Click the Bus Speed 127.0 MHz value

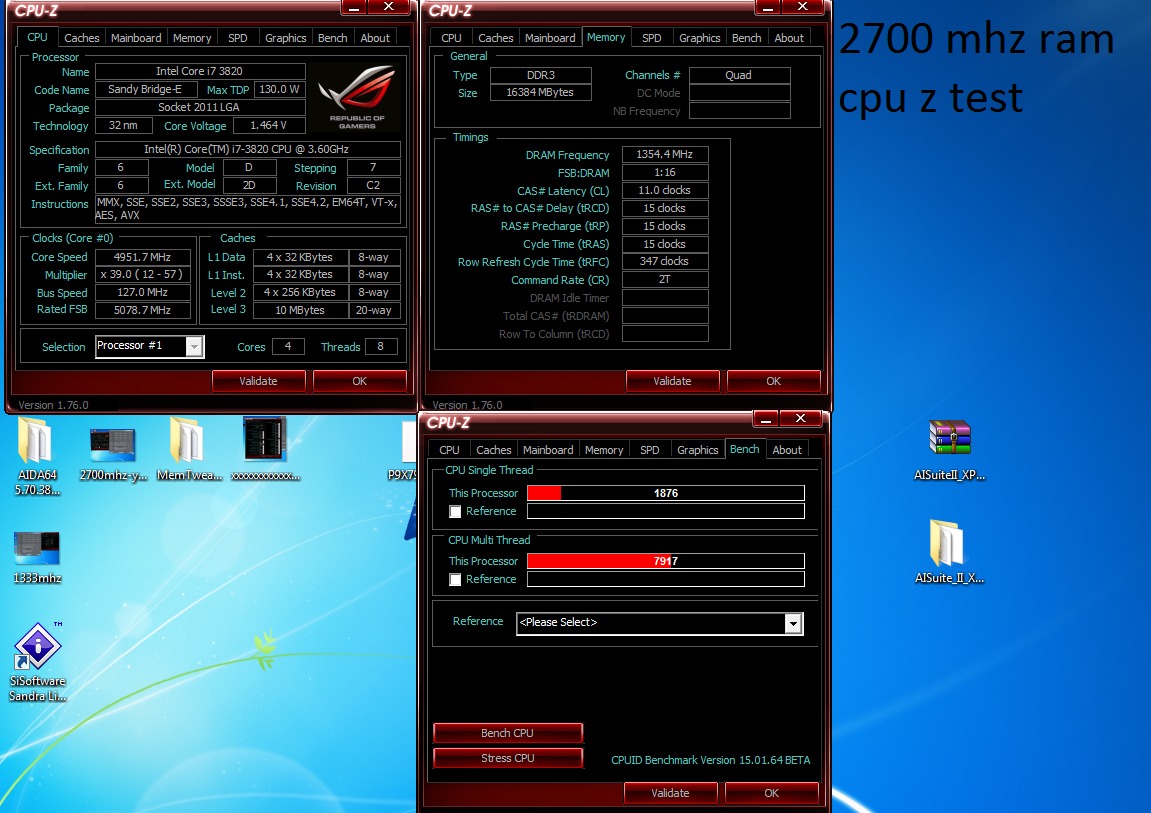[142, 292]
